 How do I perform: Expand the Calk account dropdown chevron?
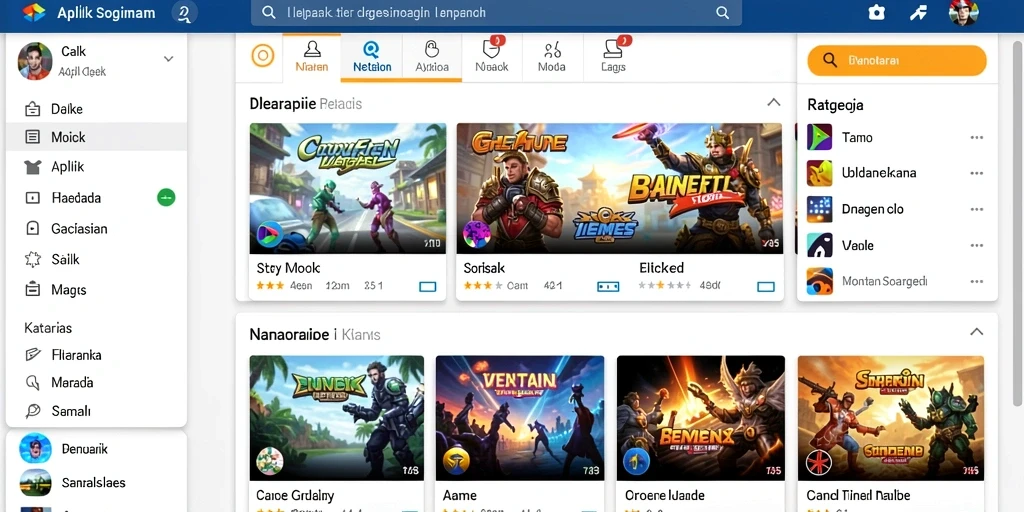[168, 59]
